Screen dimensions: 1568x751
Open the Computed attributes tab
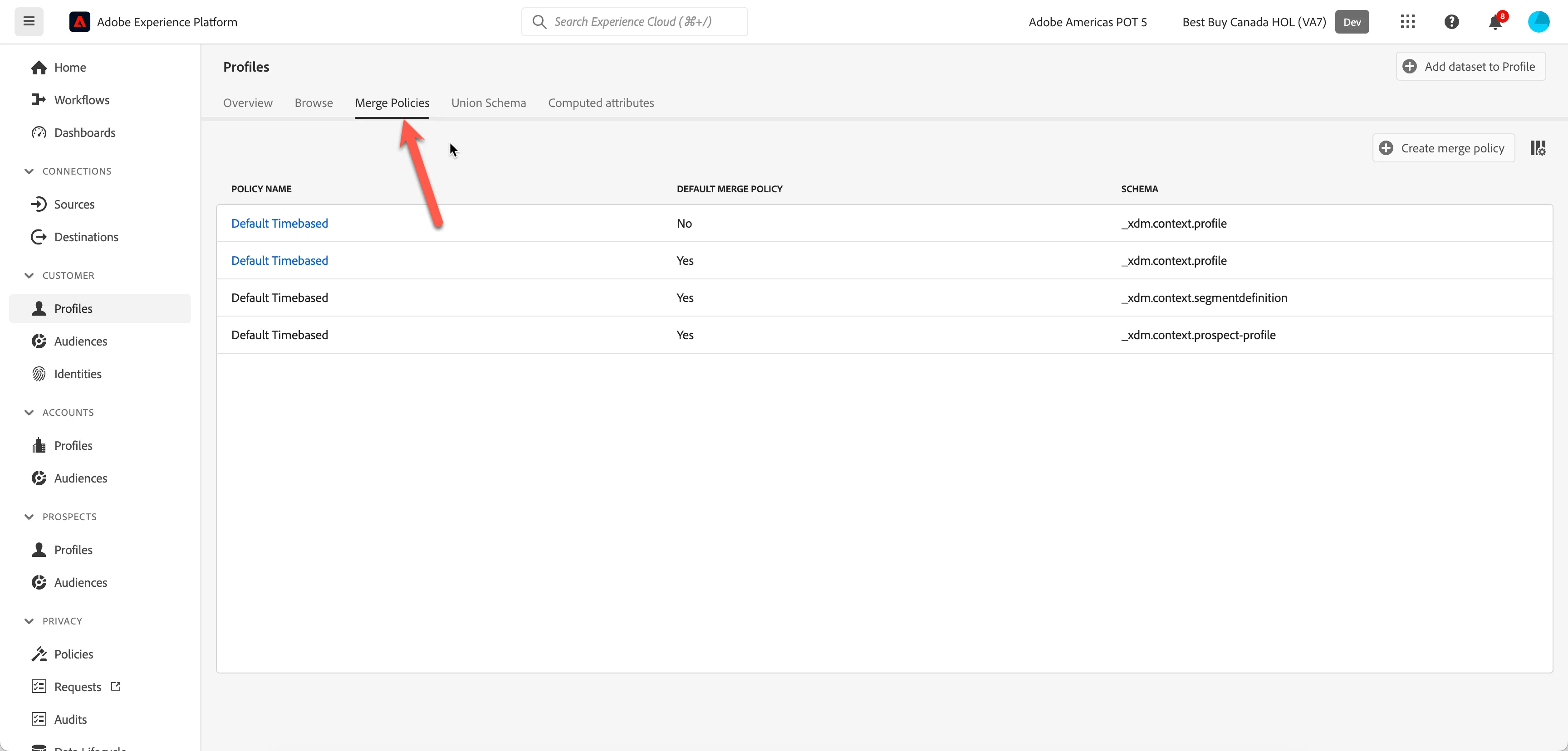pyautogui.click(x=601, y=103)
